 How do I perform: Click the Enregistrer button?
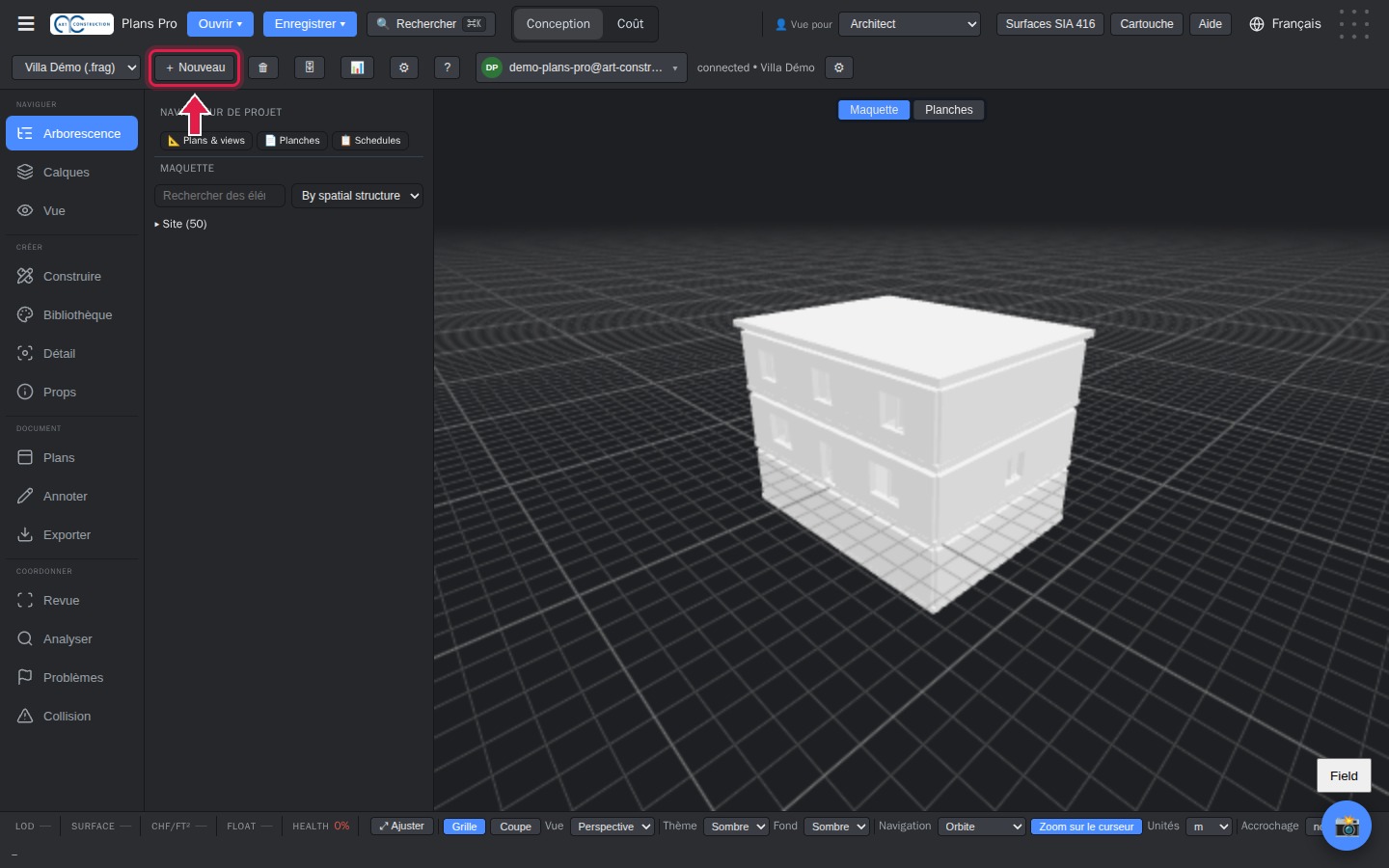pyautogui.click(x=310, y=24)
